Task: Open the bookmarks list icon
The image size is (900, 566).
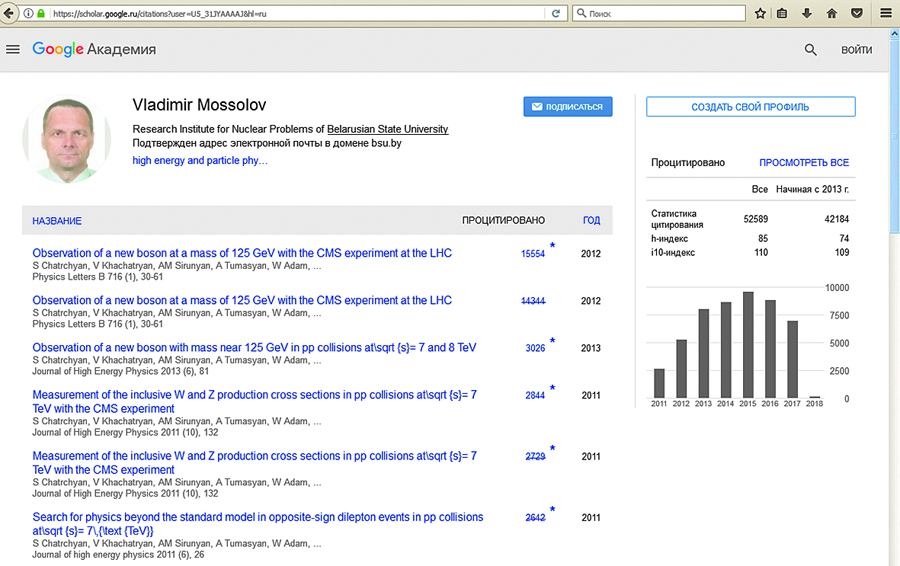Action: [x=782, y=13]
